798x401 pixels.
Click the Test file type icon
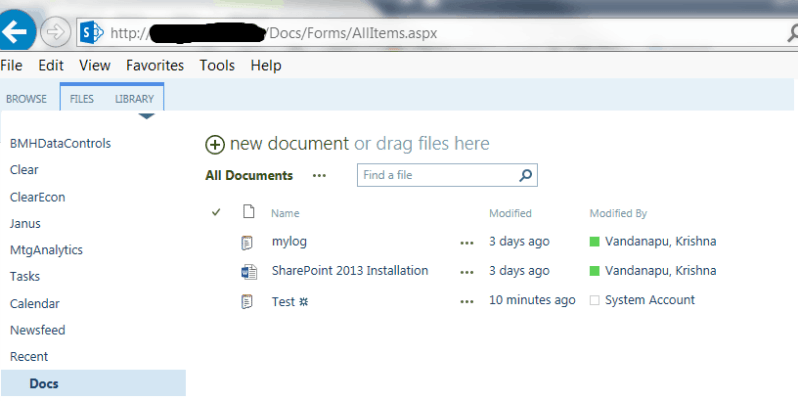[247, 302]
